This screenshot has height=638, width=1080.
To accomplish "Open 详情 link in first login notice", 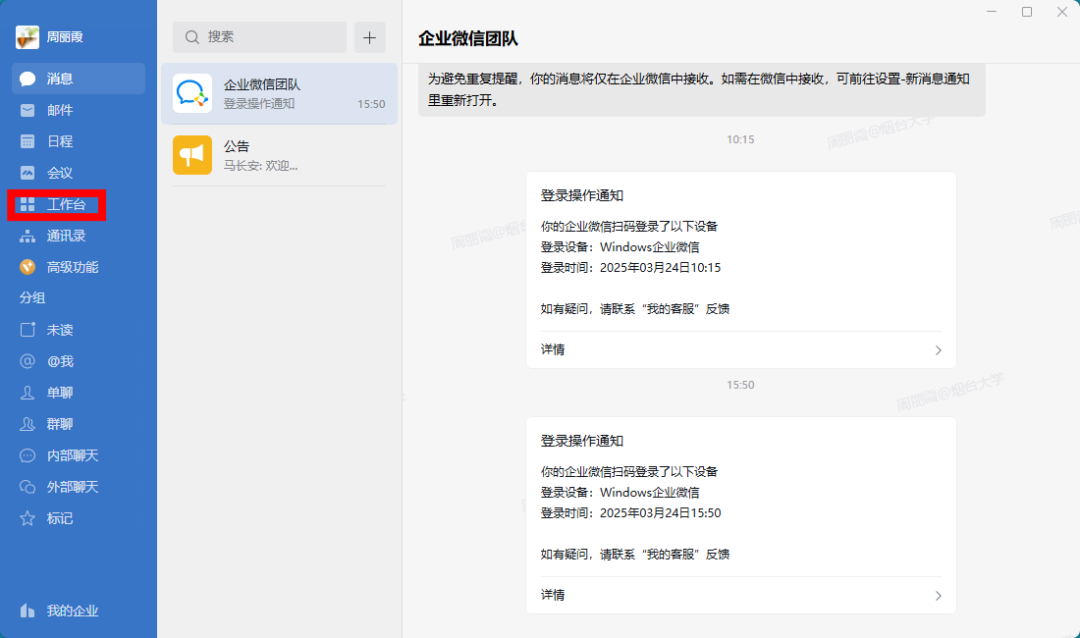I will pos(553,350).
